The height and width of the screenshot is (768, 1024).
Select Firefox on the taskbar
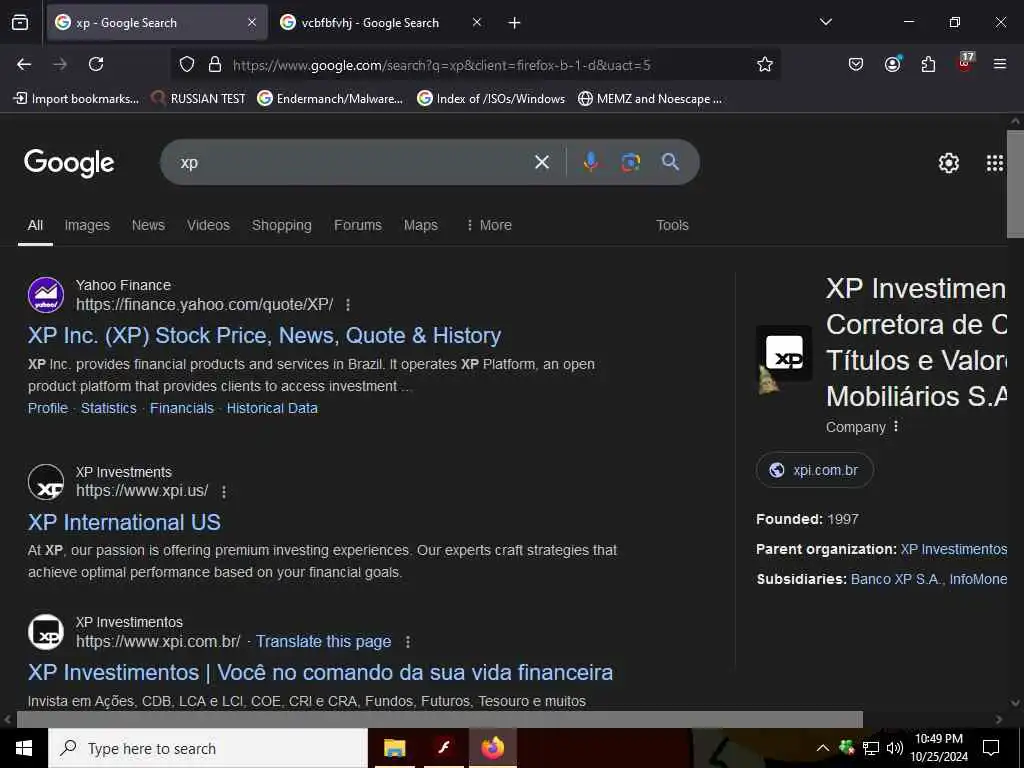493,748
